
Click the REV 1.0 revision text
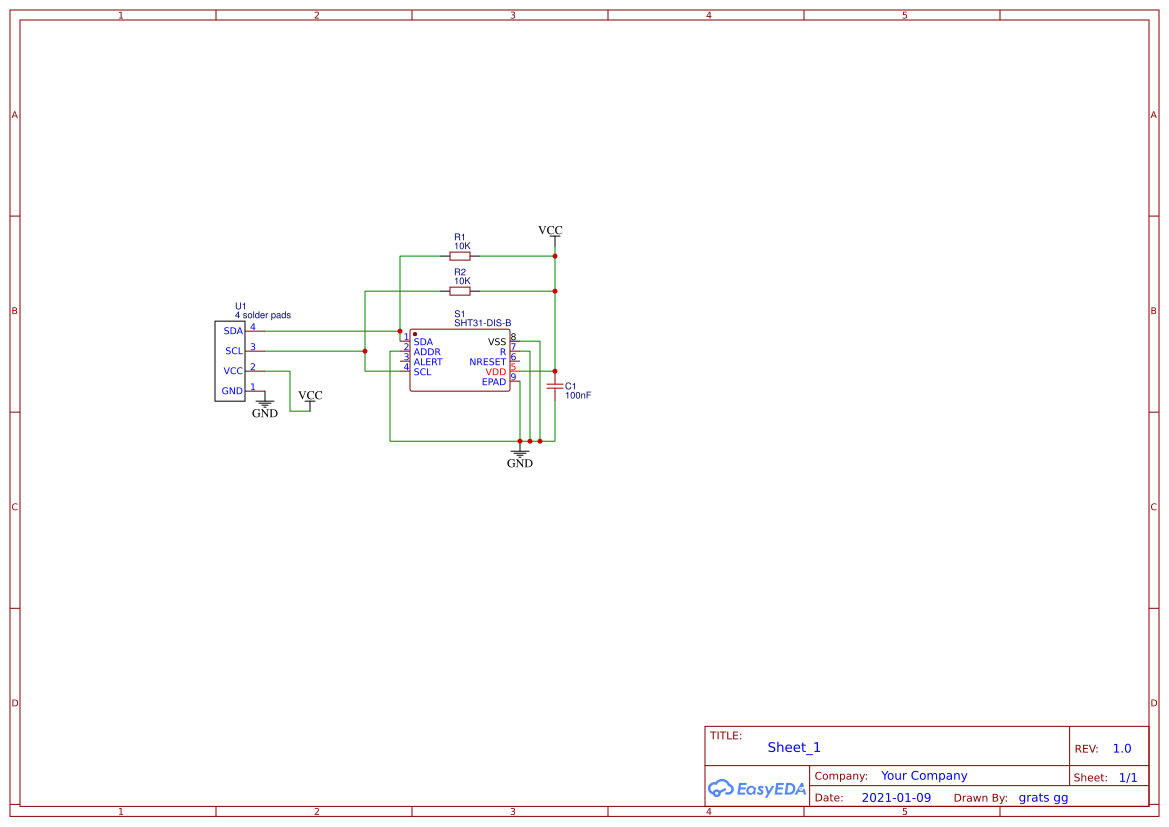(1119, 747)
